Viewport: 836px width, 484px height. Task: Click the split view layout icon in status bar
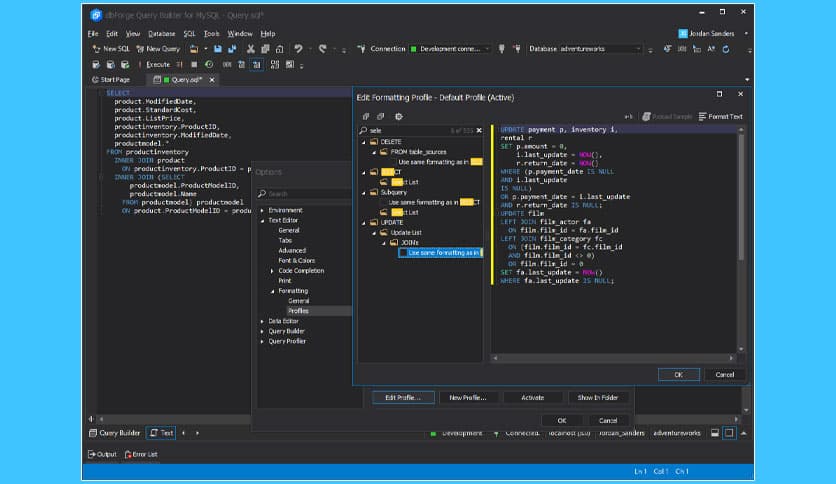(x=729, y=433)
